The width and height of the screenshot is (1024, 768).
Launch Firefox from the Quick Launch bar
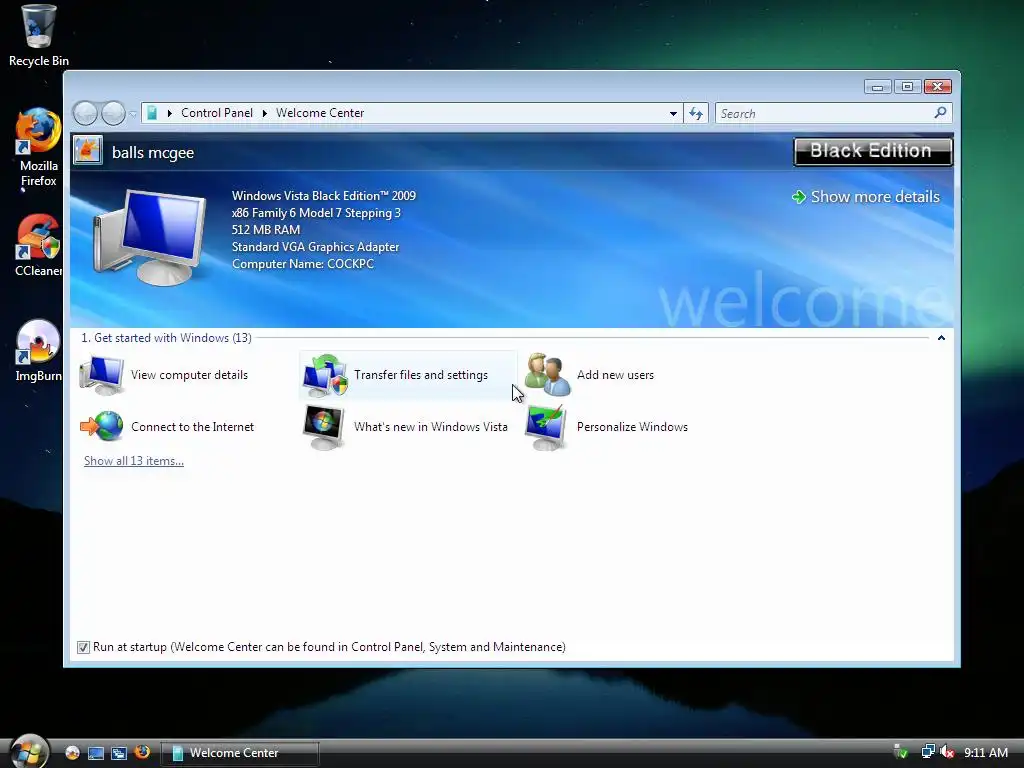[x=142, y=752]
